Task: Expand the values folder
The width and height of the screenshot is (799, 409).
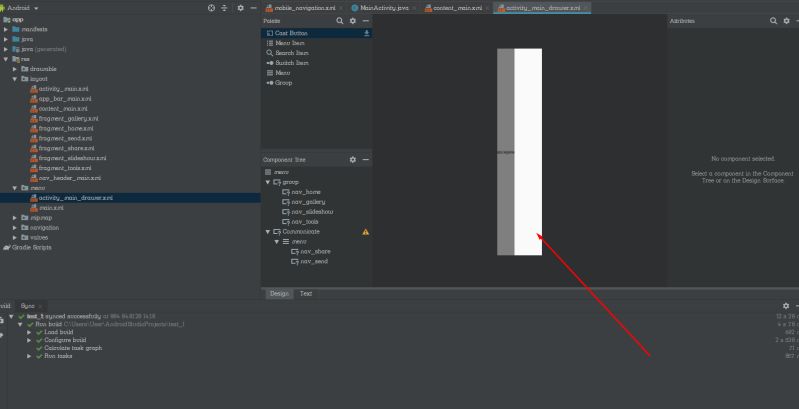Action: point(15,237)
